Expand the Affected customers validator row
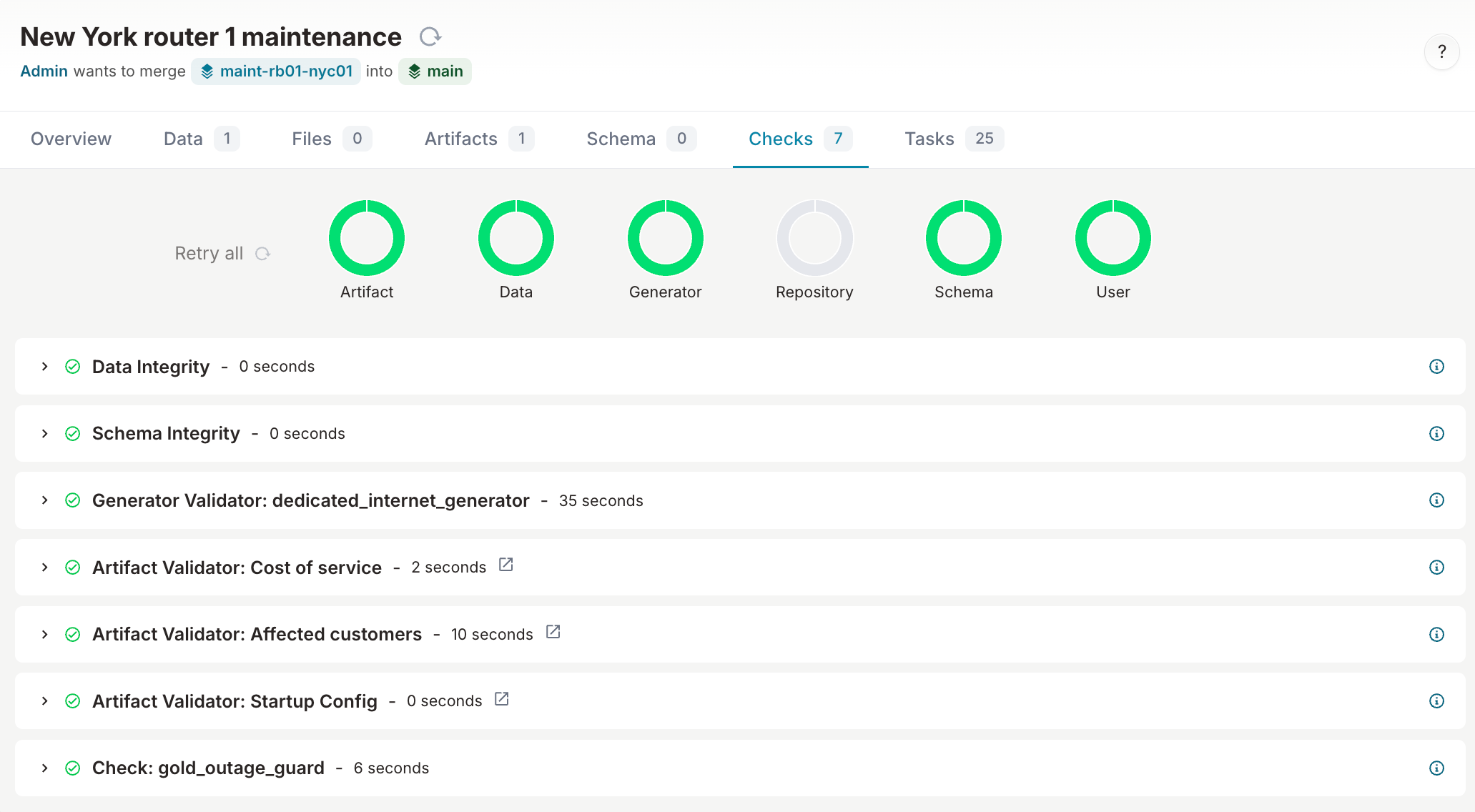The height and width of the screenshot is (812, 1475). (x=45, y=634)
